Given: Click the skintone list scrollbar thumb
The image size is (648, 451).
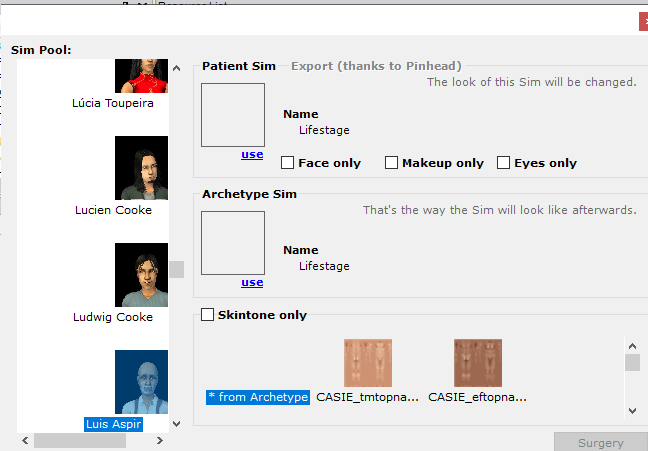Looking at the screenshot, I should tap(632, 363).
